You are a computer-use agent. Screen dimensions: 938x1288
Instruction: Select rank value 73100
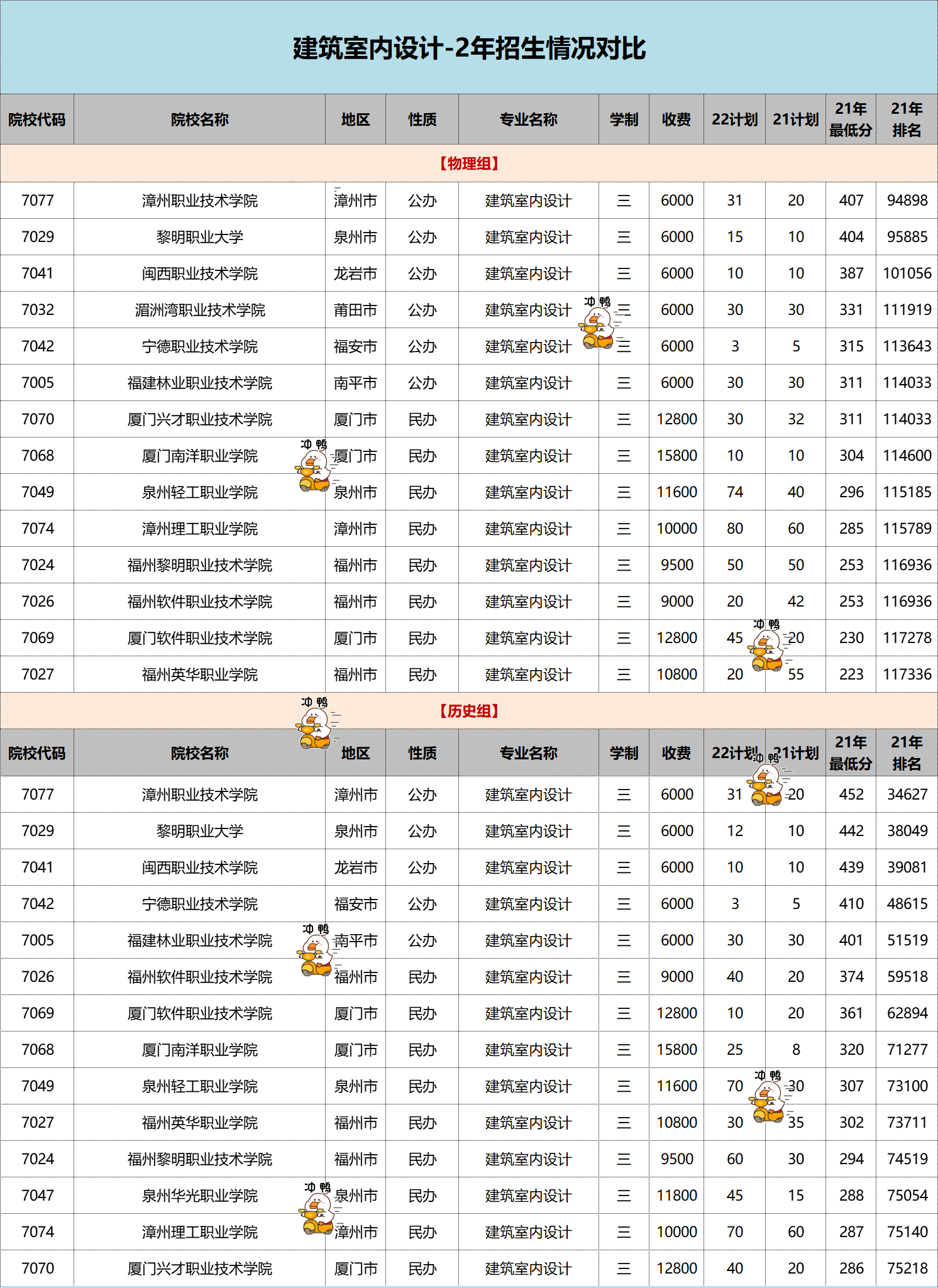907,1086
